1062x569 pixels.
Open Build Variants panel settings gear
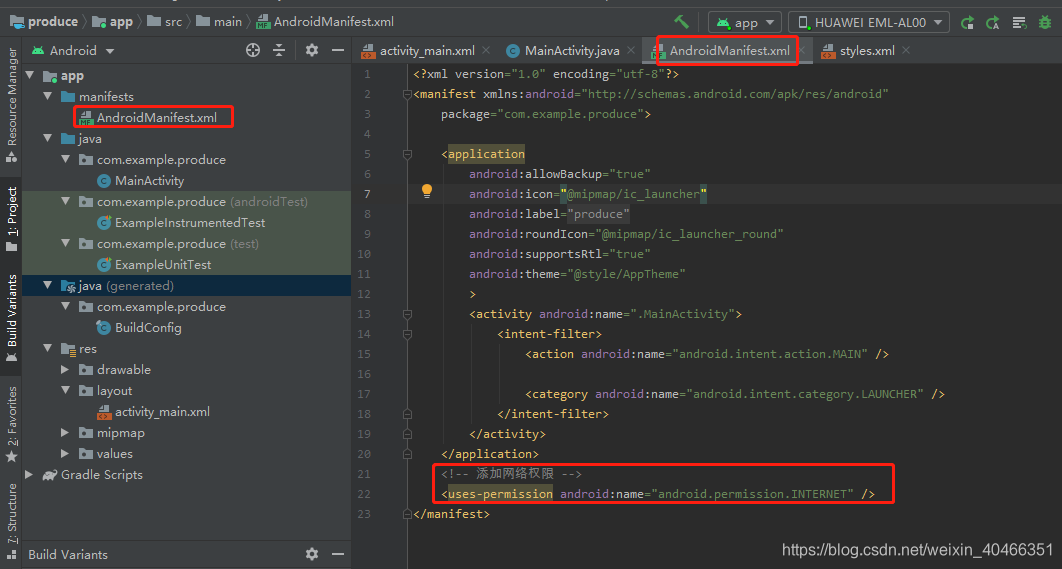[x=312, y=554]
